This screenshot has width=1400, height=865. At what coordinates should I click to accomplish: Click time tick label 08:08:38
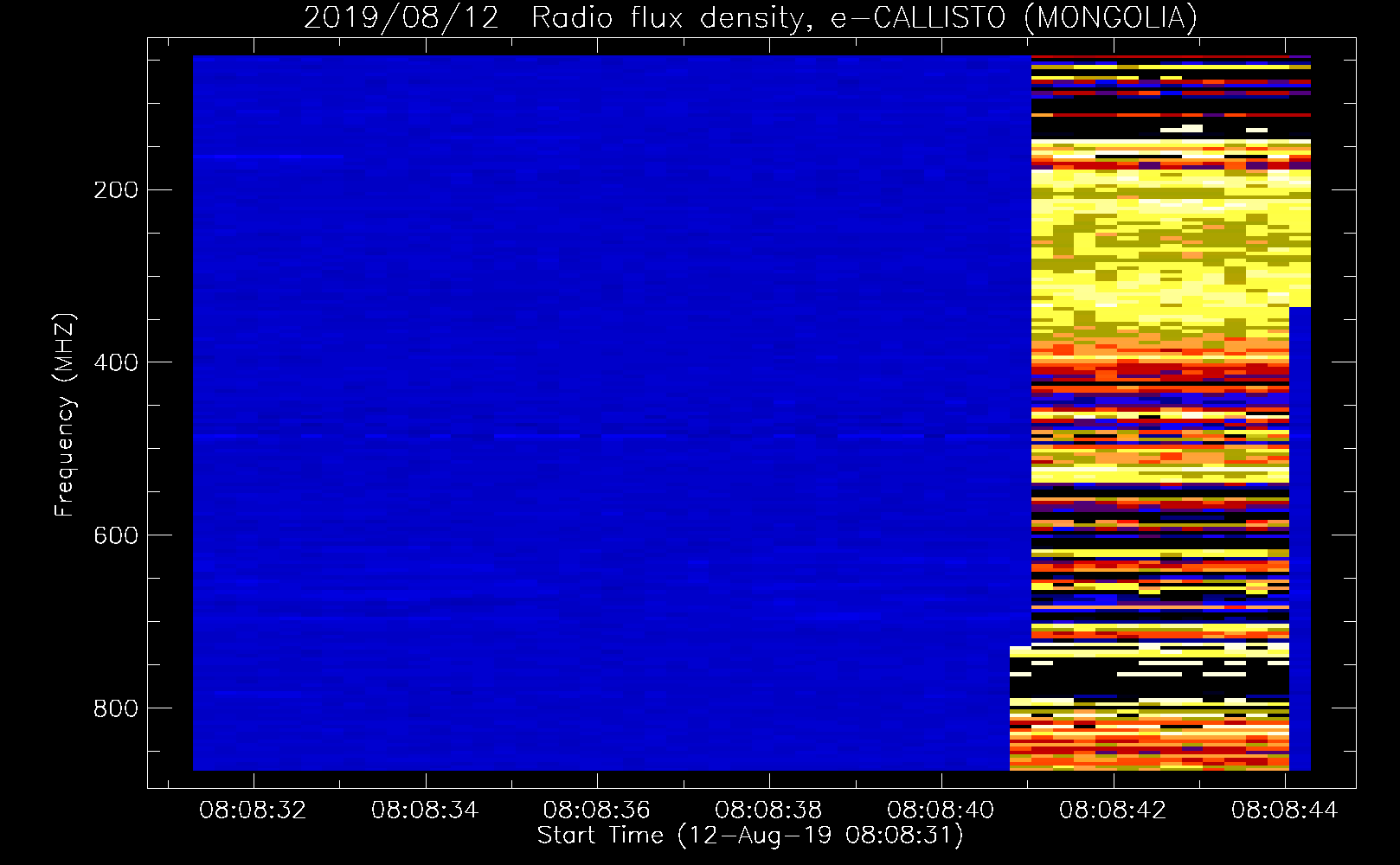point(768,811)
